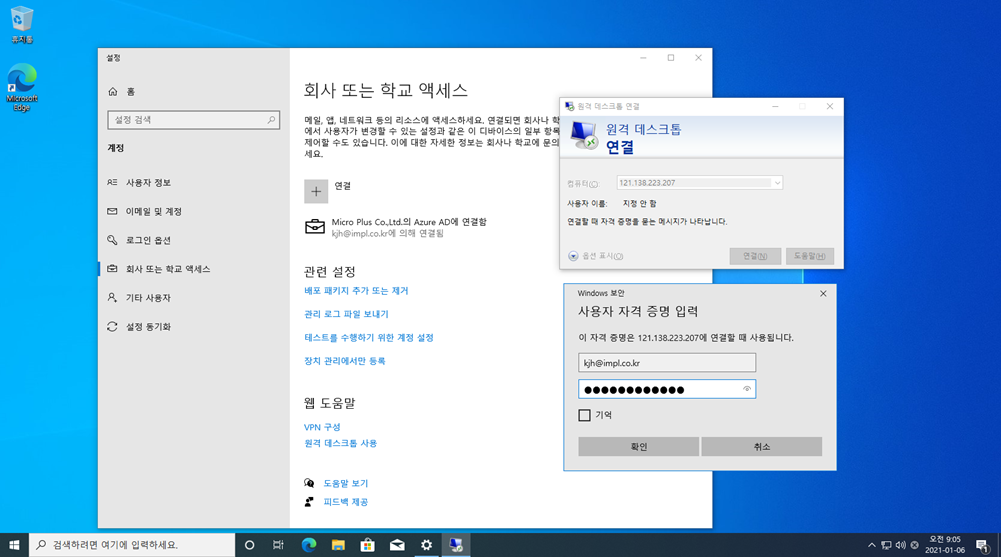Open Task View on taskbar
This screenshot has height=557, width=1001.
click(x=278, y=545)
